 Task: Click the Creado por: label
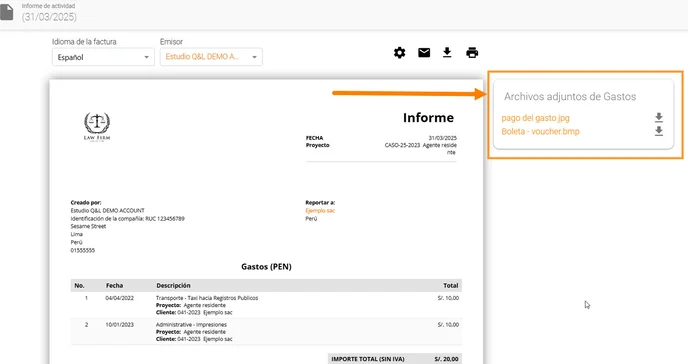click(x=86, y=203)
